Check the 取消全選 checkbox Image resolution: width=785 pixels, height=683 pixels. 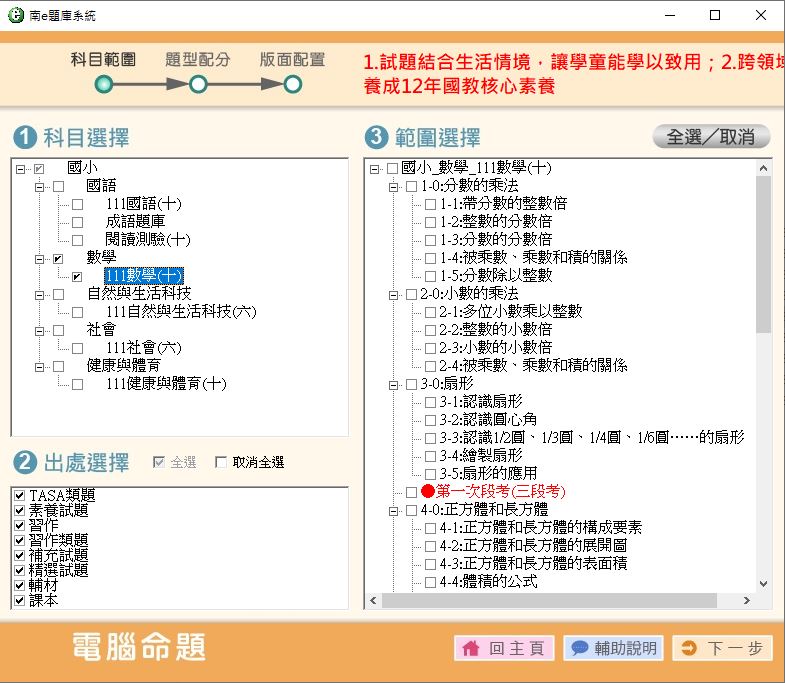(220, 462)
